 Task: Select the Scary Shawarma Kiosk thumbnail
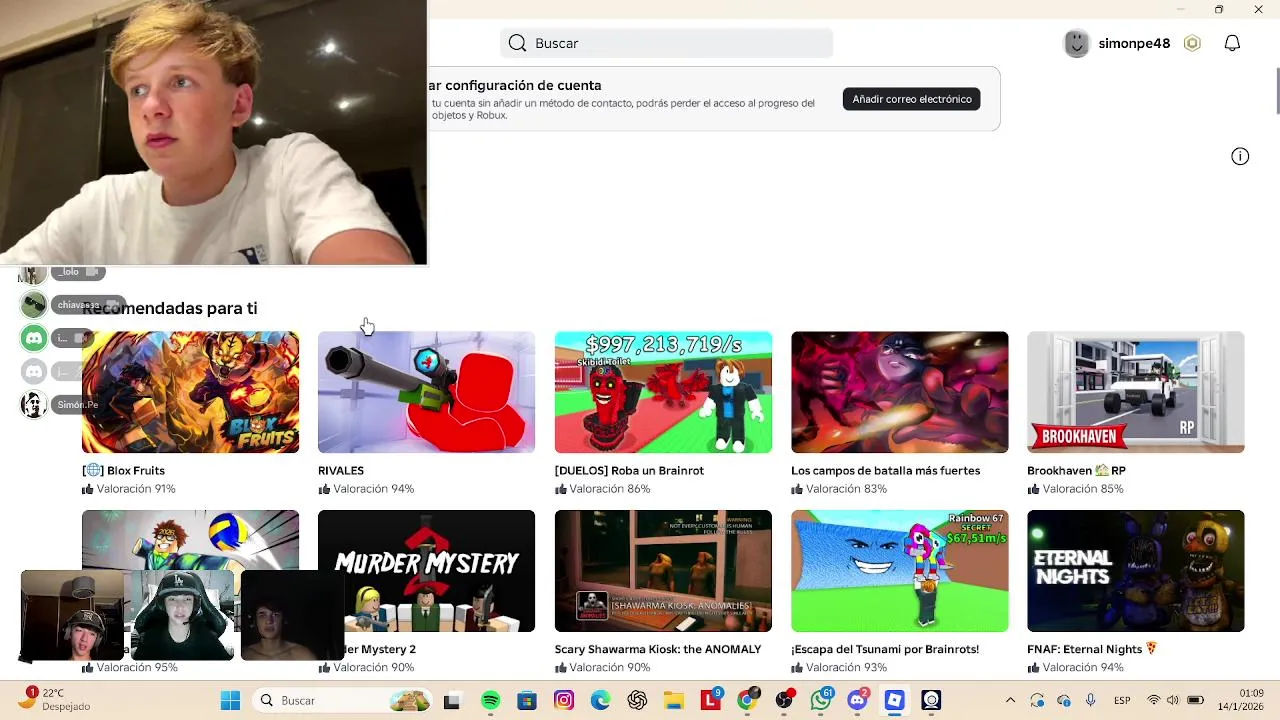[663, 571]
